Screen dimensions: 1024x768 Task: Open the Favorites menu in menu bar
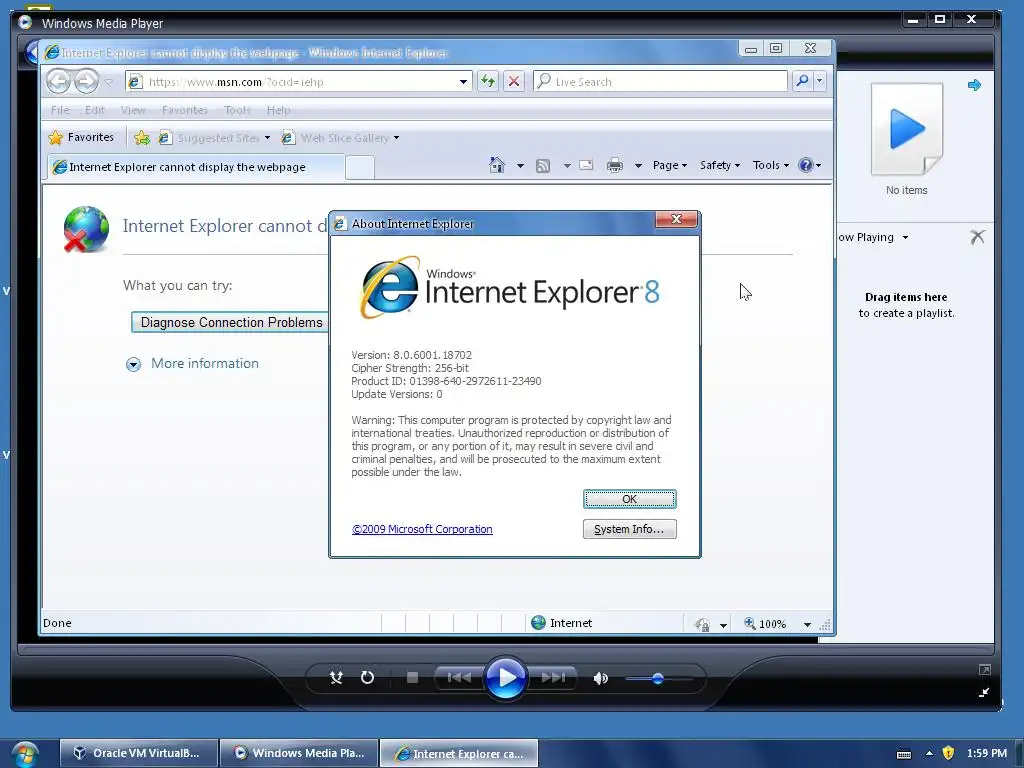(x=184, y=110)
